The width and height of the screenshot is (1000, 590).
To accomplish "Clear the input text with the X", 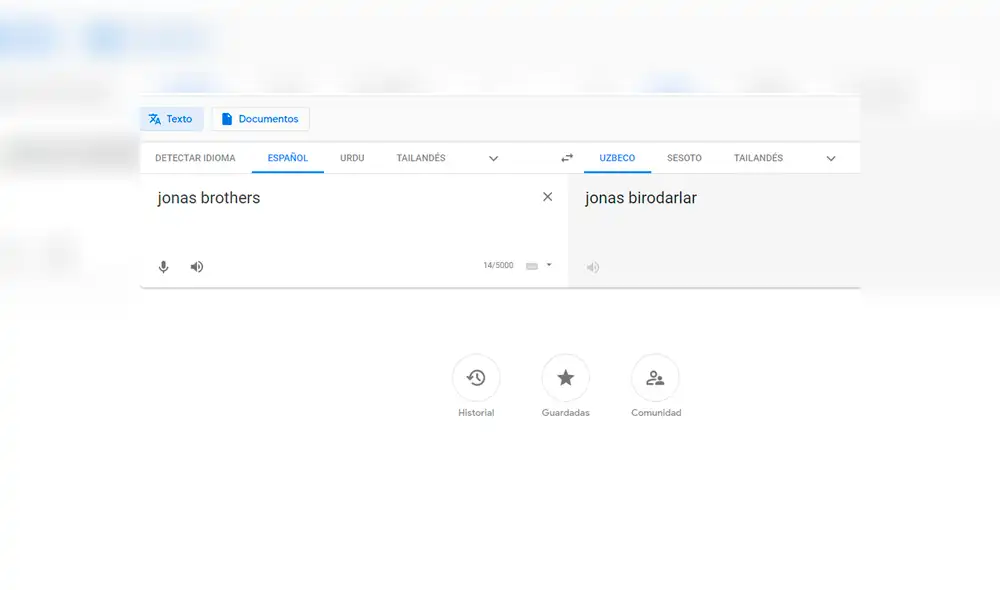I will [547, 197].
